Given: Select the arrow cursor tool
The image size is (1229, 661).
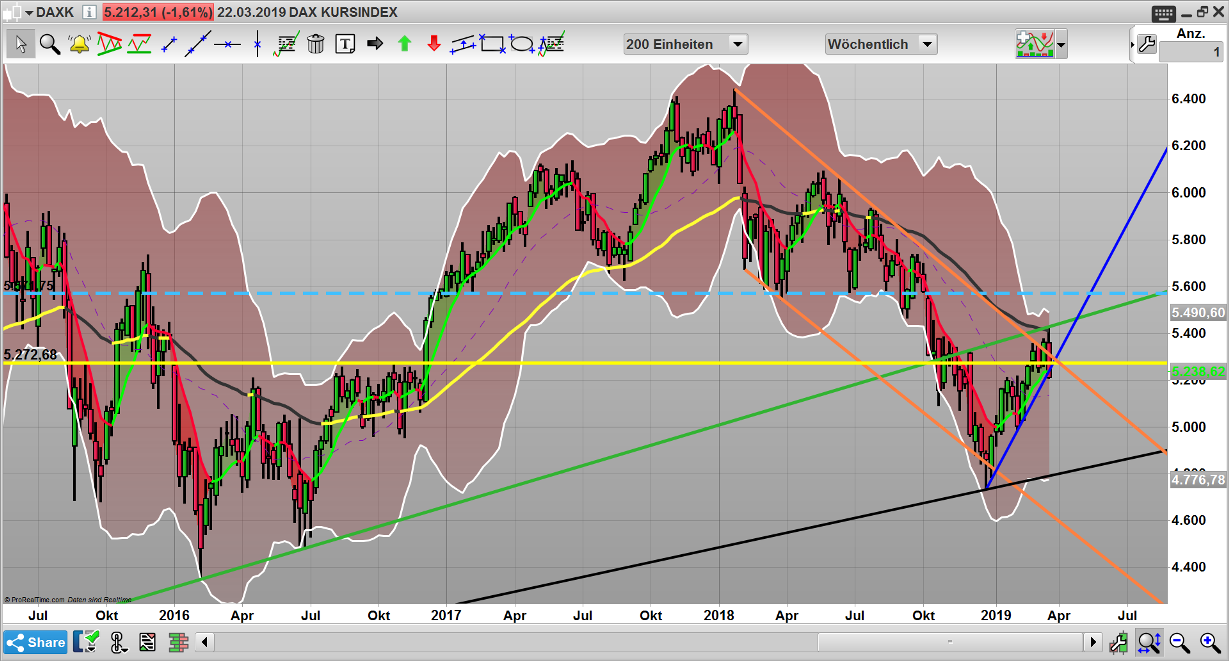Looking at the screenshot, I should click(x=20, y=44).
